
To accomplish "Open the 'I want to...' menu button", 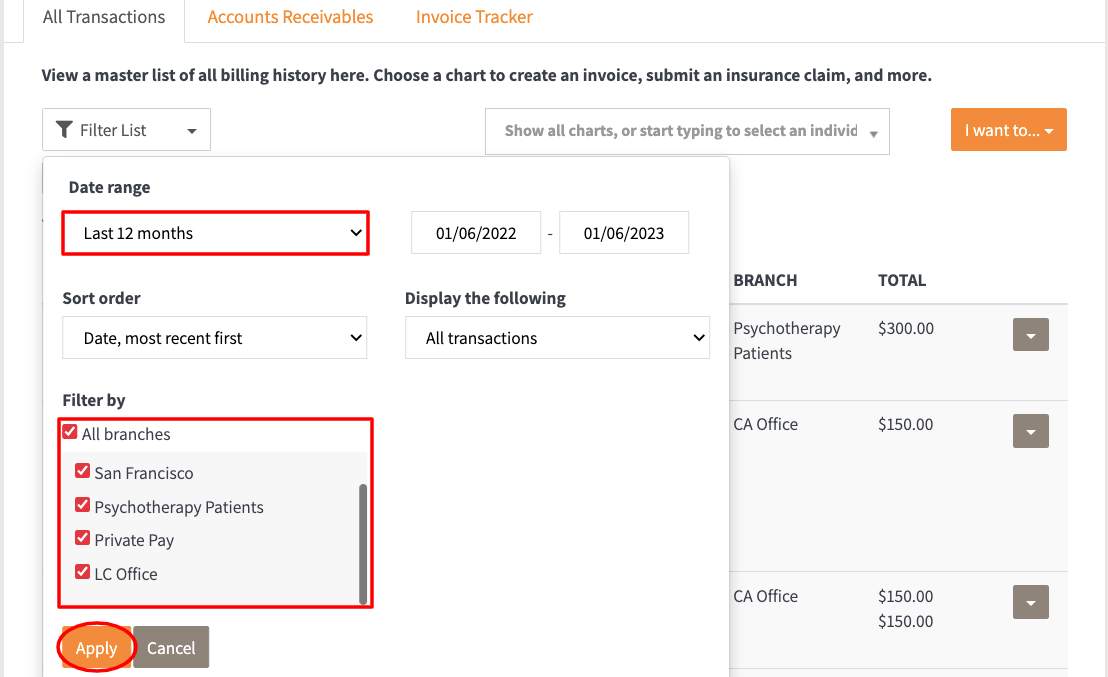I will (1008, 130).
